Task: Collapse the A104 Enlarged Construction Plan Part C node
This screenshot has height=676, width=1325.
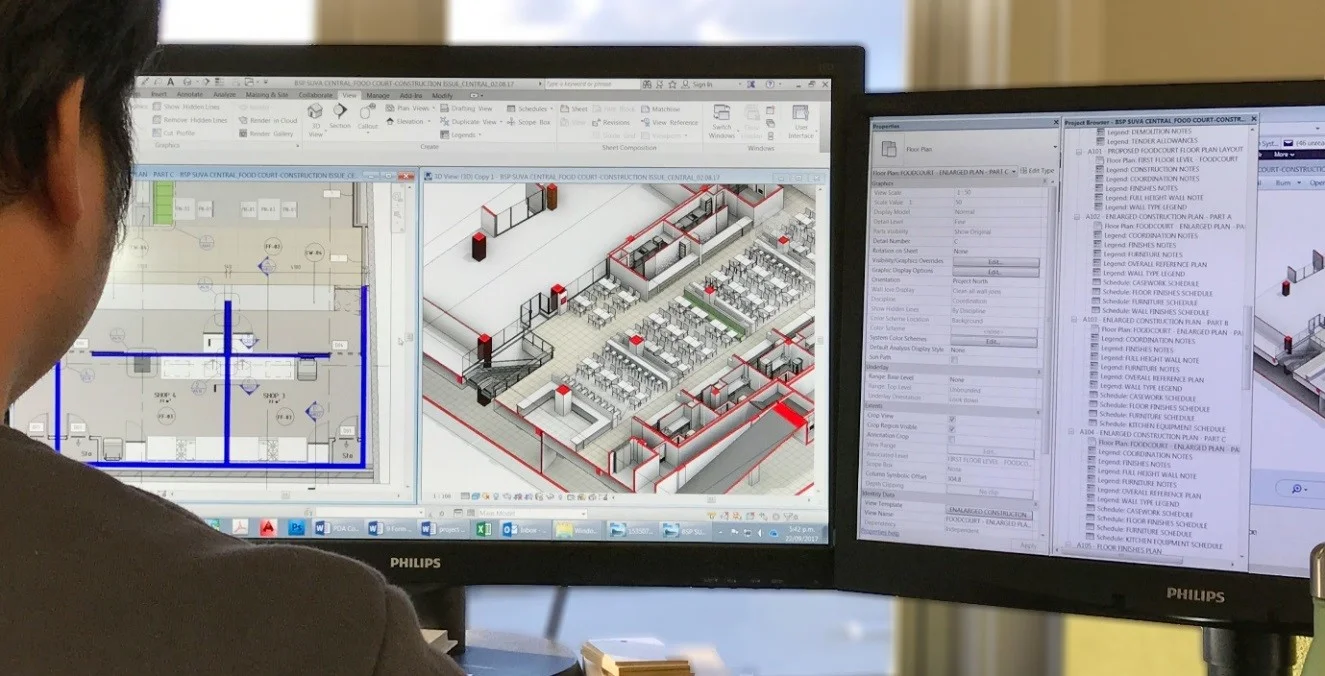Action: pyautogui.click(x=1071, y=433)
